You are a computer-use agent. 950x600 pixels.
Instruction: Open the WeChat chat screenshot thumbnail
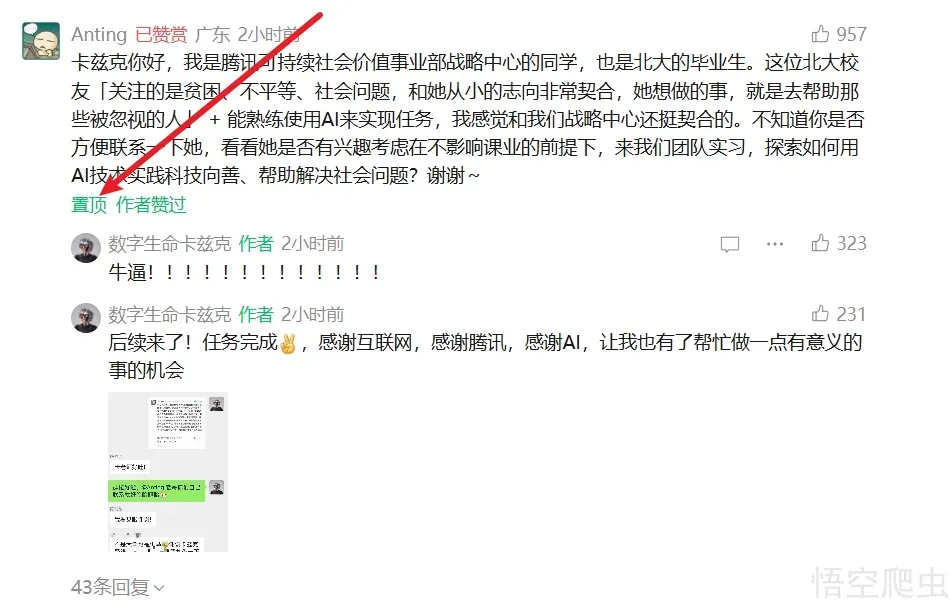(168, 472)
